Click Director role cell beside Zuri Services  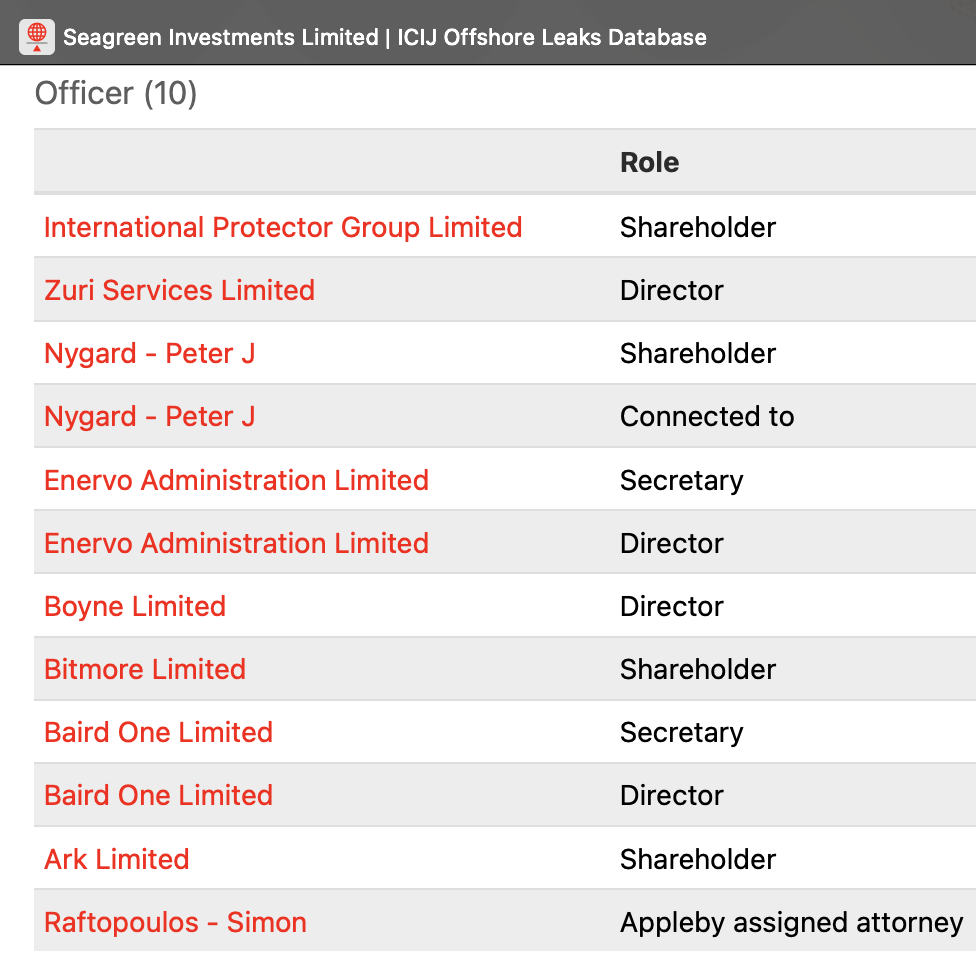672,290
